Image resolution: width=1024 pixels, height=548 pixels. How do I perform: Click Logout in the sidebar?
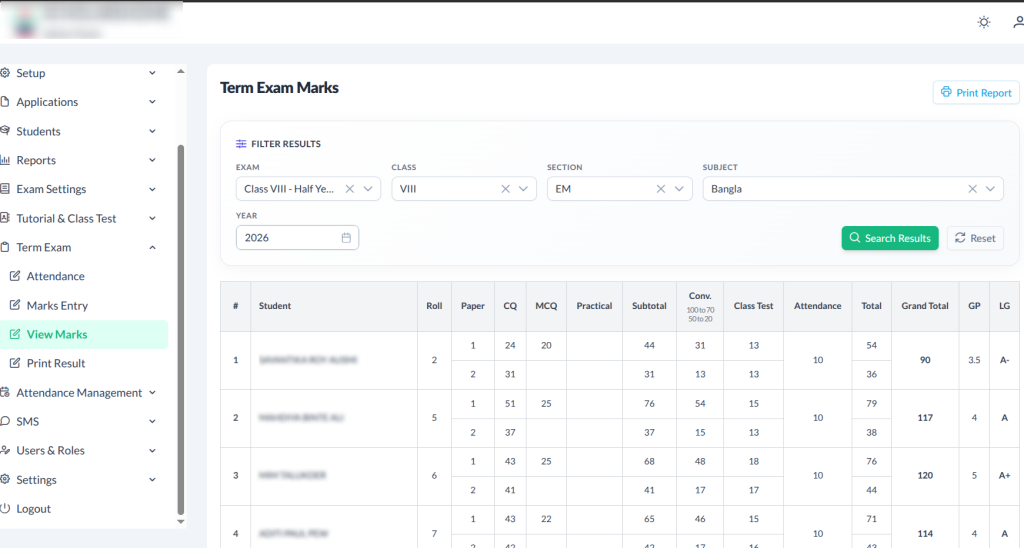33,509
